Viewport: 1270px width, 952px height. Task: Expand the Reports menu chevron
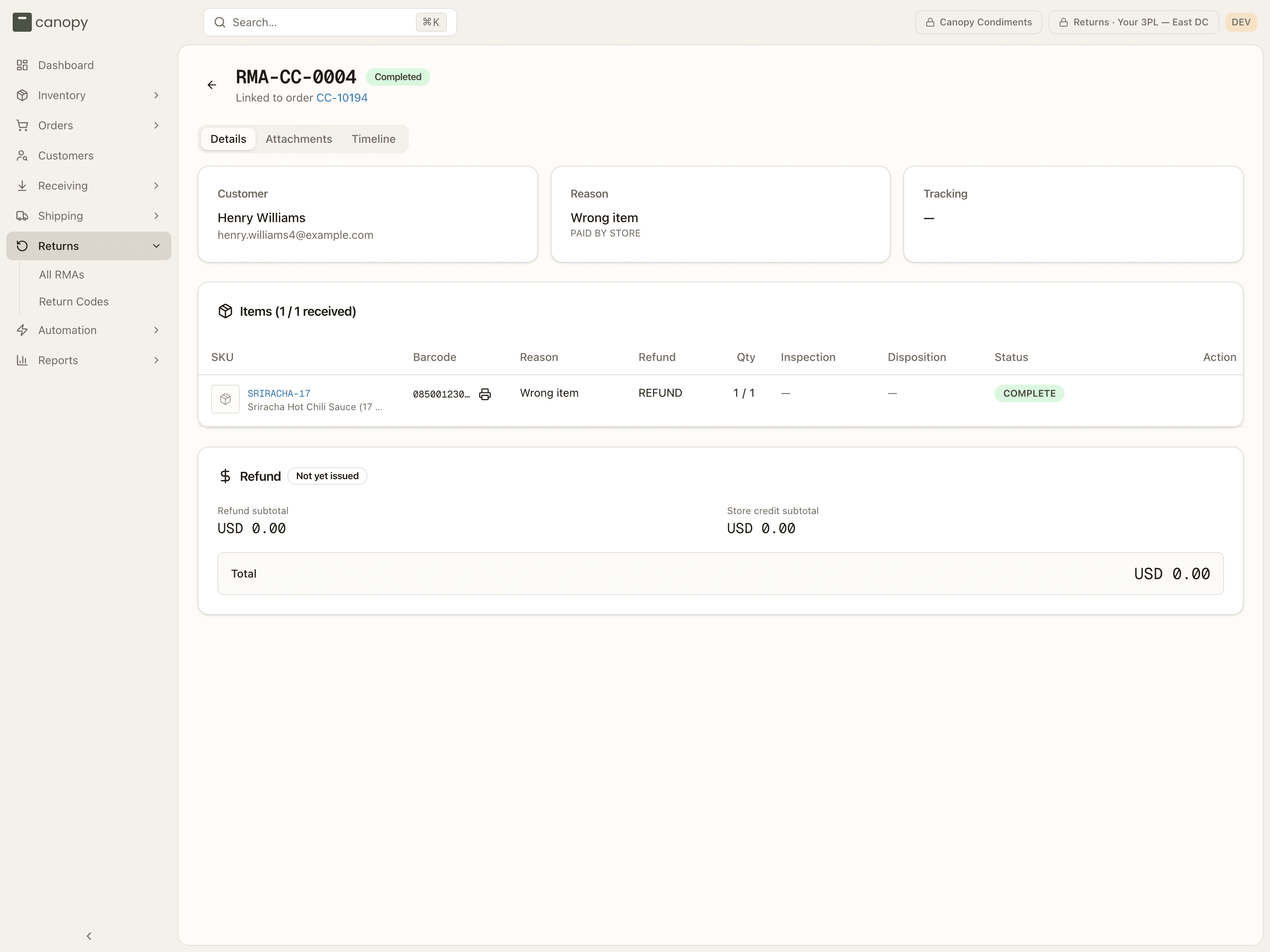(x=156, y=360)
